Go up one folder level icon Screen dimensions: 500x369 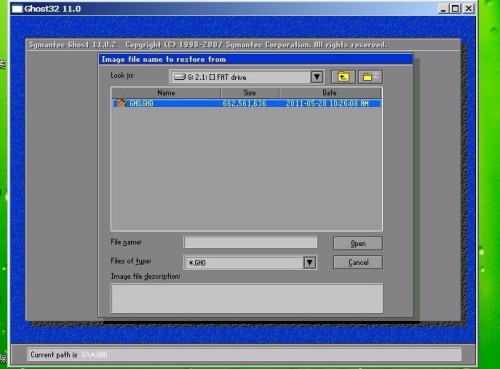(343, 77)
